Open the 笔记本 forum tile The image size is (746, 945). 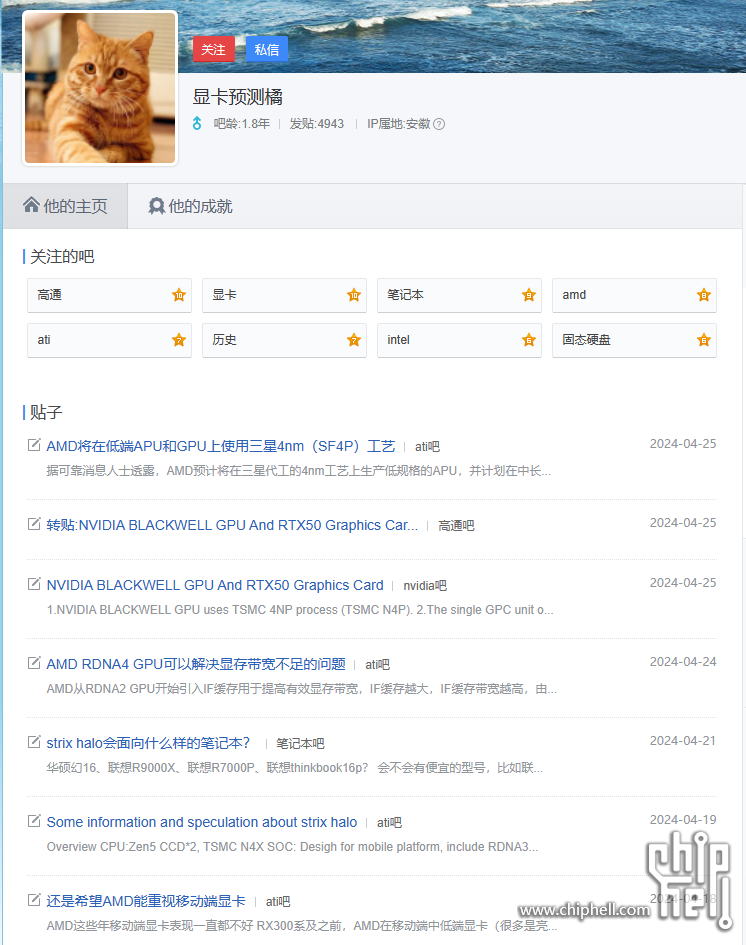coord(459,295)
